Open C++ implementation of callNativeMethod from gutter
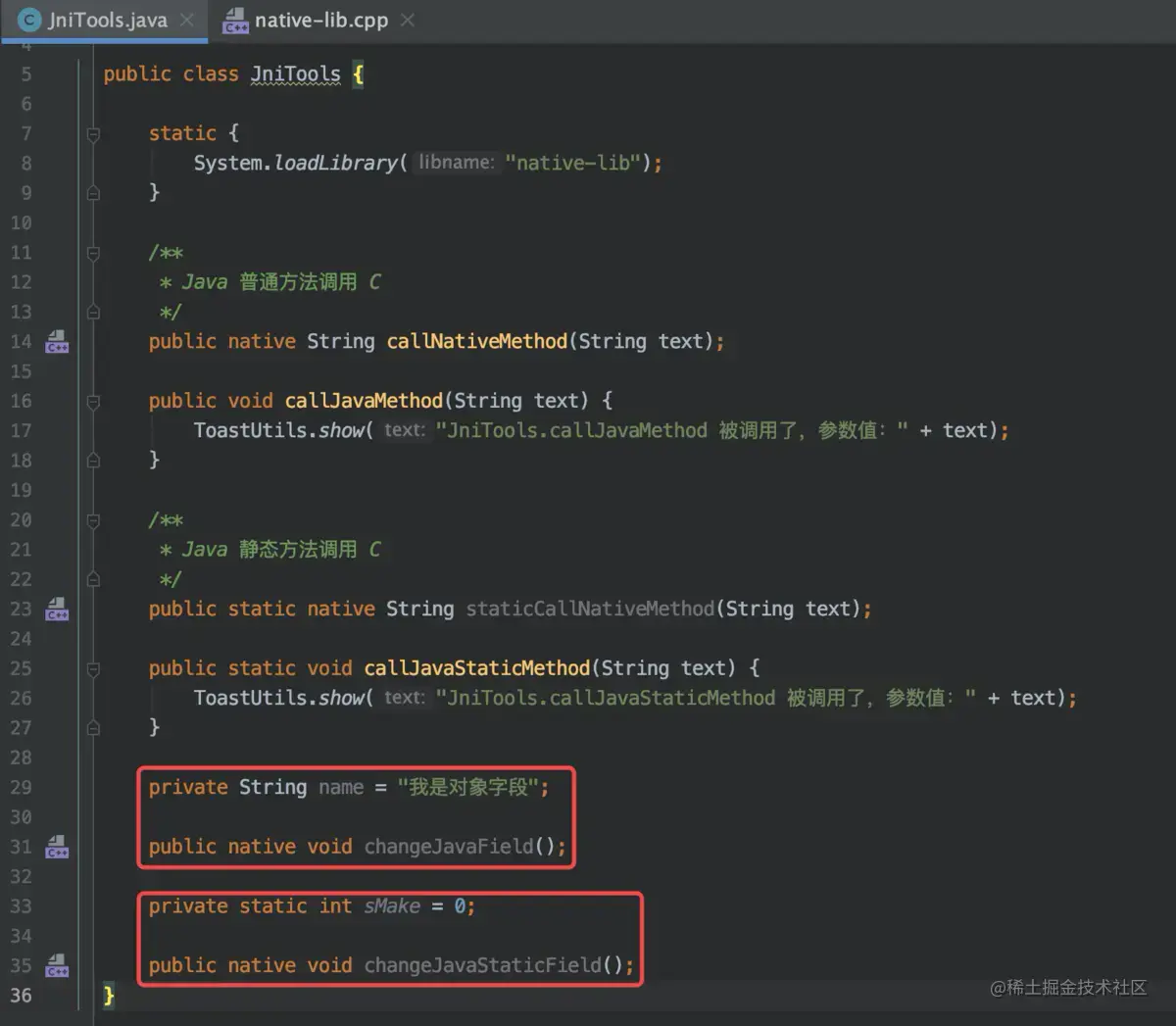 [x=57, y=341]
